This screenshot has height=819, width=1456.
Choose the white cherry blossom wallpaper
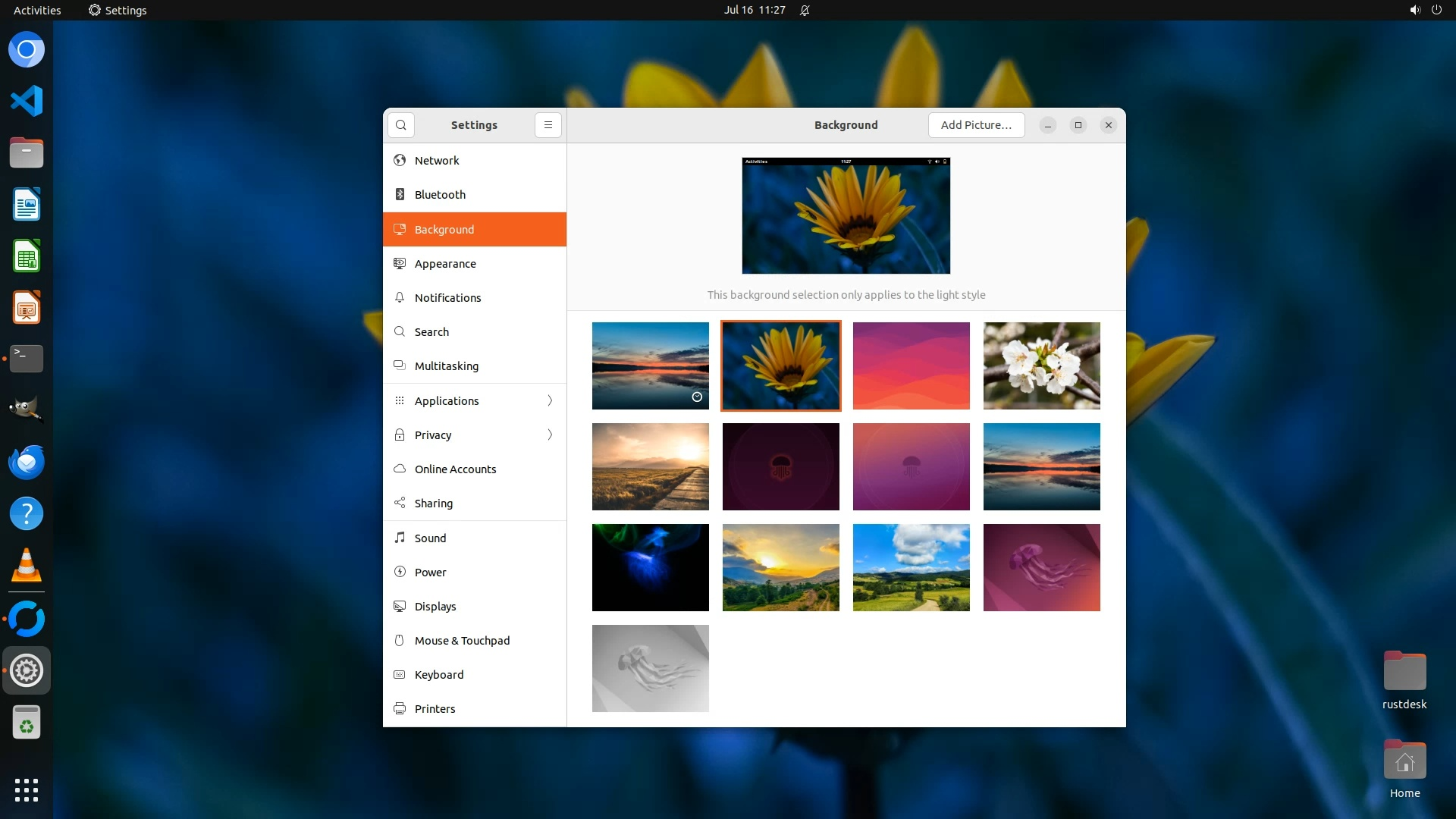1041,366
